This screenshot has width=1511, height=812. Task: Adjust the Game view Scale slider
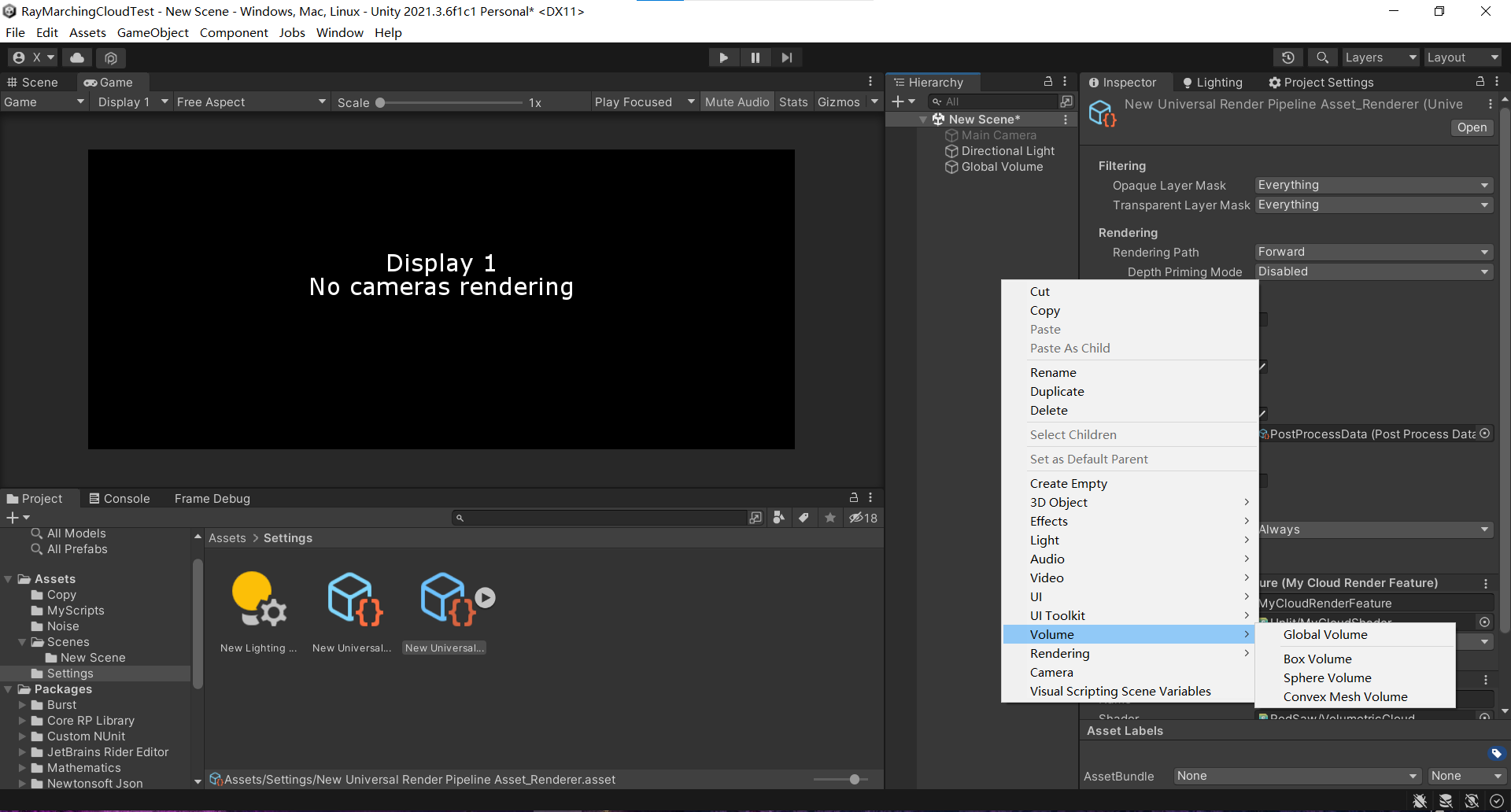coord(380,102)
